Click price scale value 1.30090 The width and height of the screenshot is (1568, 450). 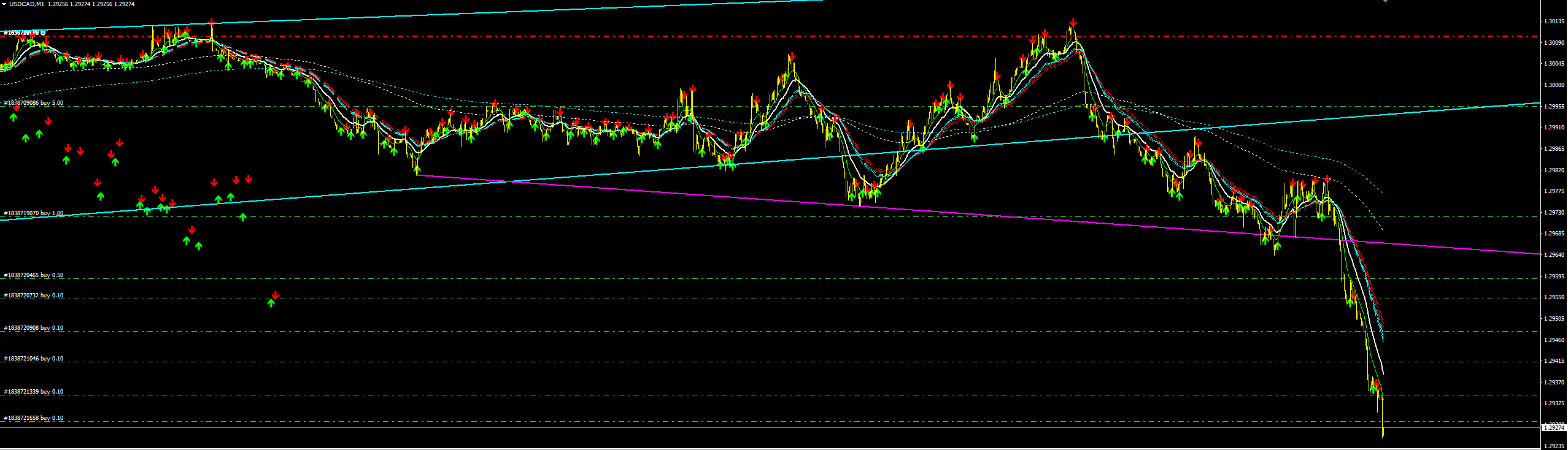pyautogui.click(x=1553, y=43)
